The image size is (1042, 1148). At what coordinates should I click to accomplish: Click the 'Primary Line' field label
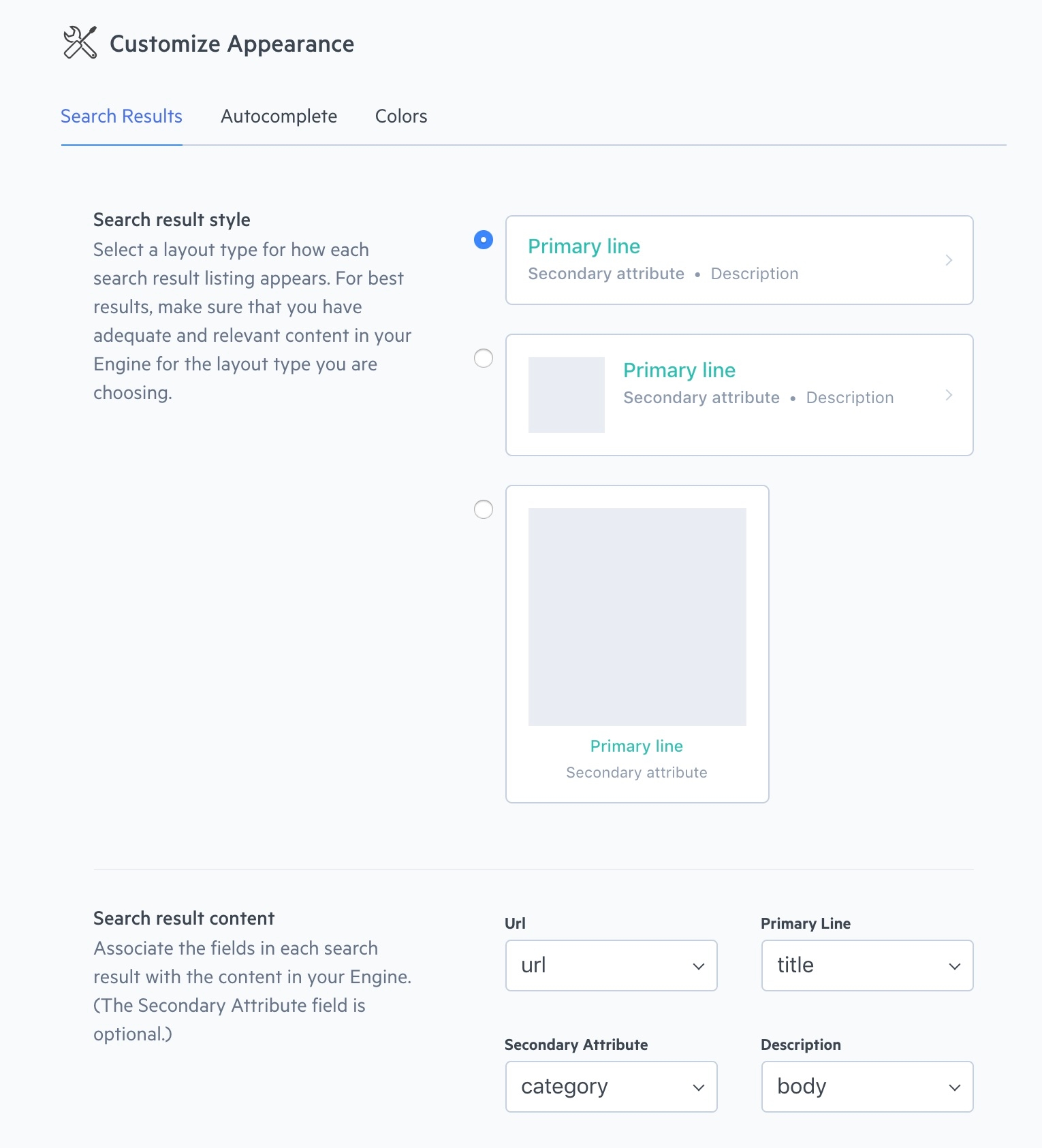pyautogui.click(x=806, y=923)
